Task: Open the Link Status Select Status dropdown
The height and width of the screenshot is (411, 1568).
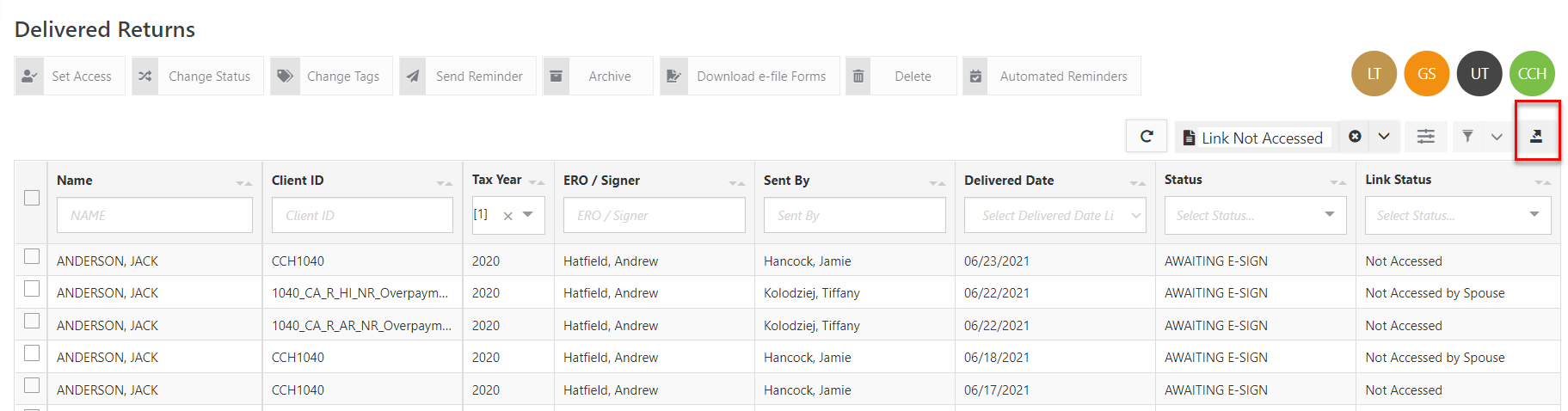Action: [1458, 215]
